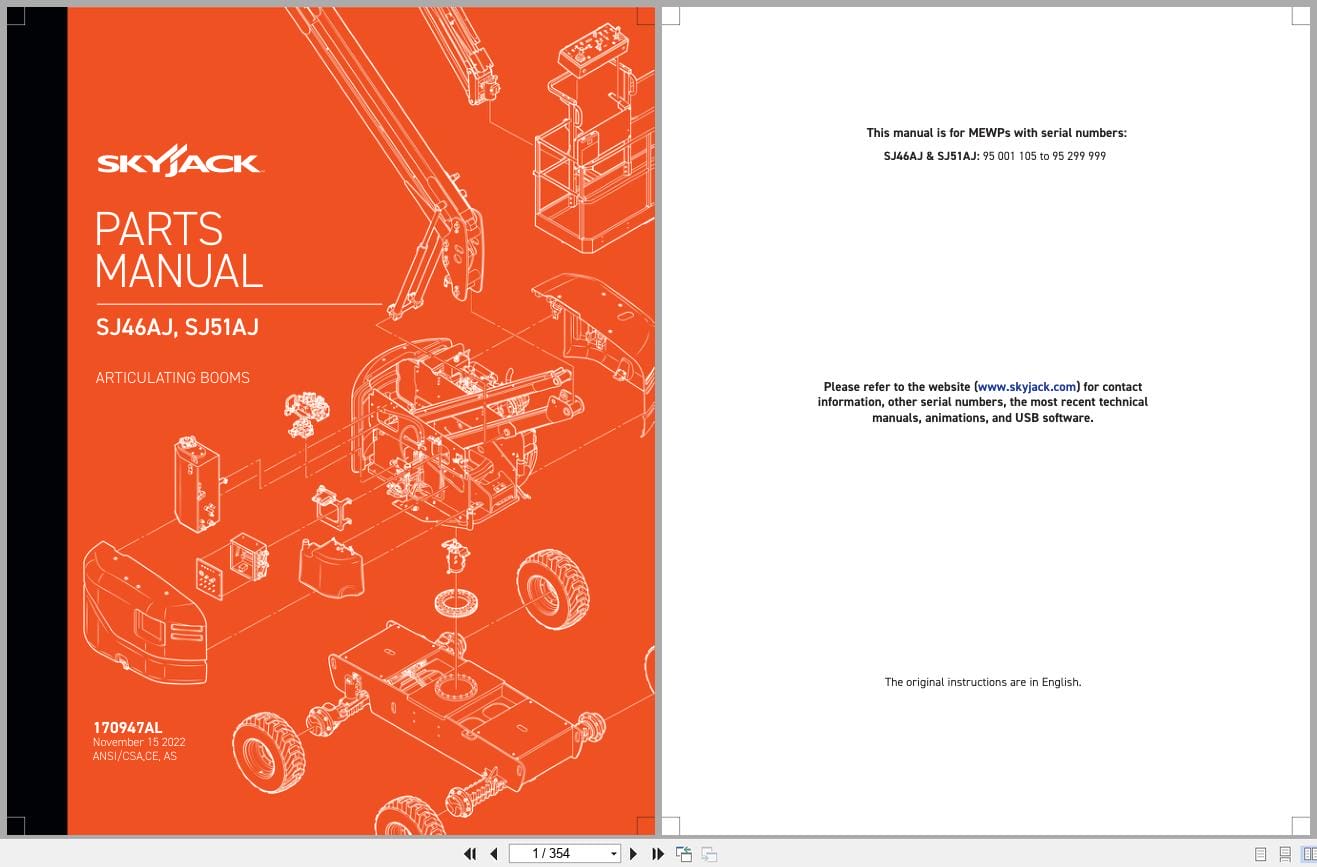
Task: Select the two-page side-by-side view
Action: click(x=1308, y=854)
